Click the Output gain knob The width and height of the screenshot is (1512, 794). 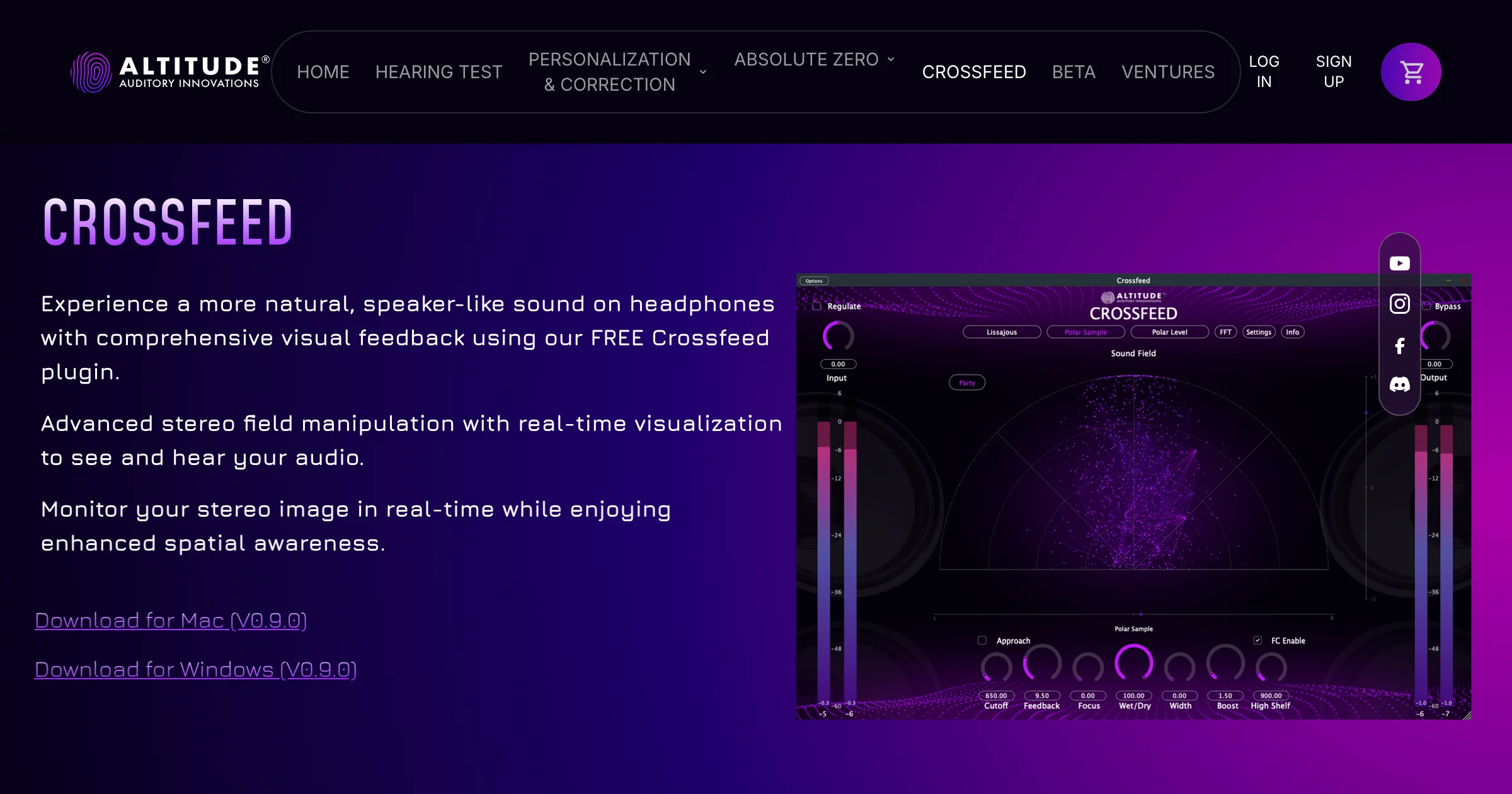click(x=1435, y=336)
